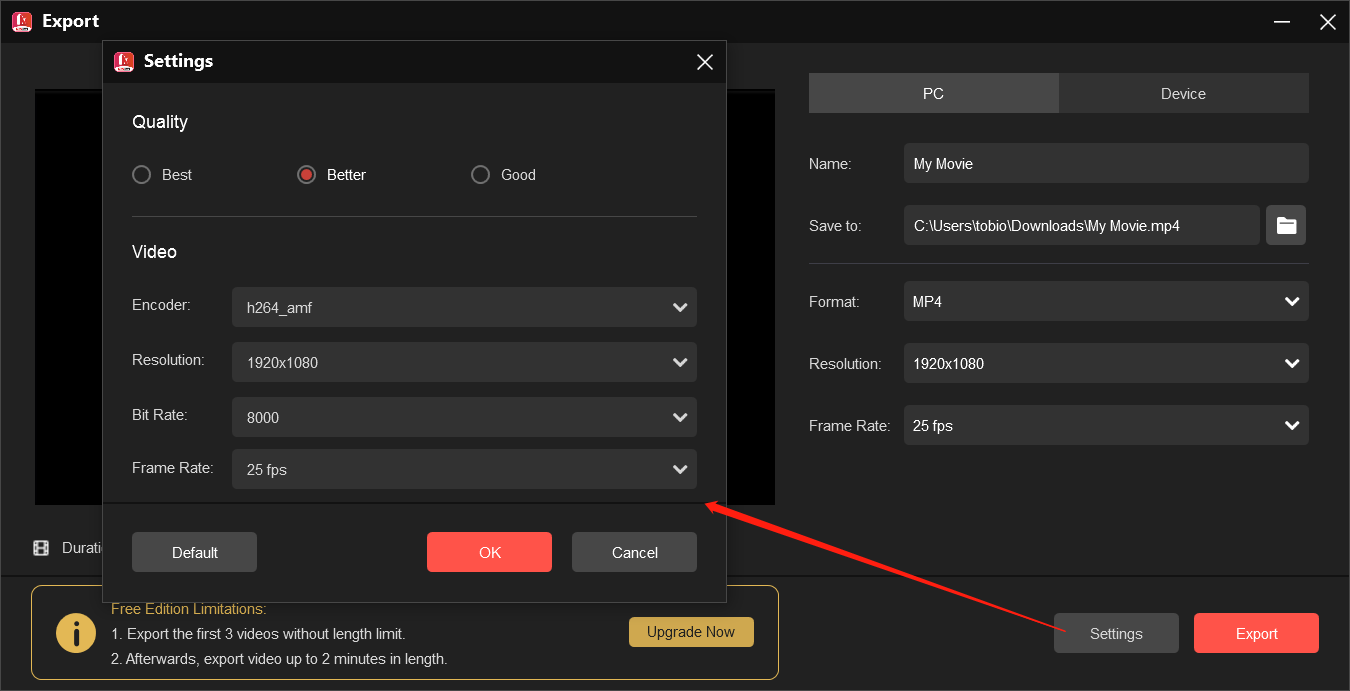Click the Duration film strip icon
The height and width of the screenshot is (691, 1350).
[41, 547]
